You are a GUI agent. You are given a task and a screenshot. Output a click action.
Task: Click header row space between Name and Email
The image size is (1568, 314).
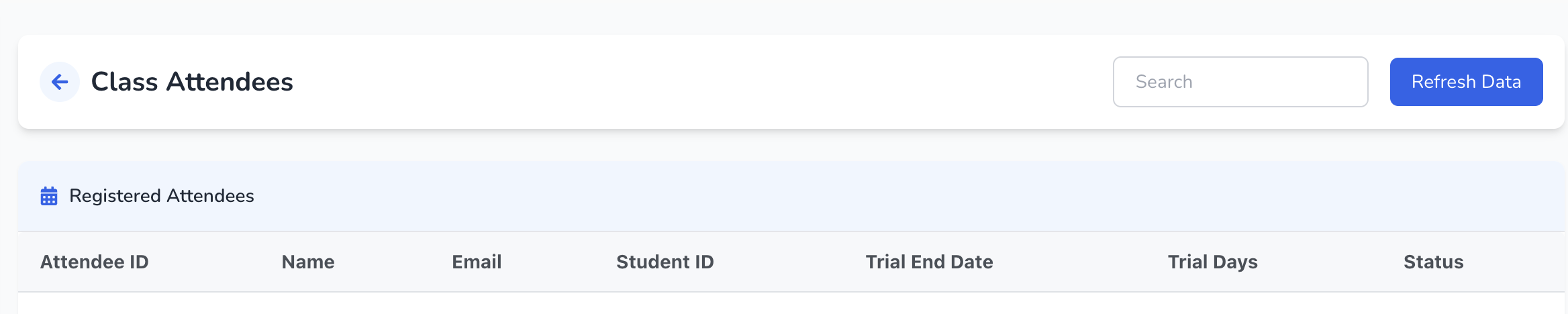pos(393,262)
